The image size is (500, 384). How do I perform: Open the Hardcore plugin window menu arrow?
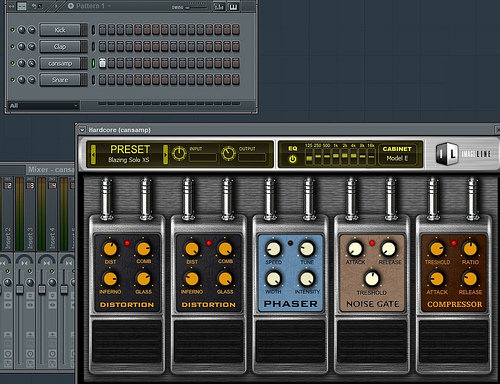point(82,130)
